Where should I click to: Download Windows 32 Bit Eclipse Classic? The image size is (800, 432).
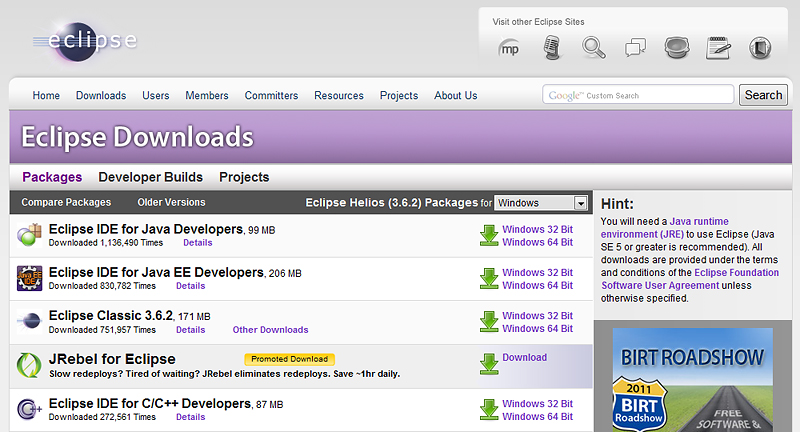tap(537, 316)
